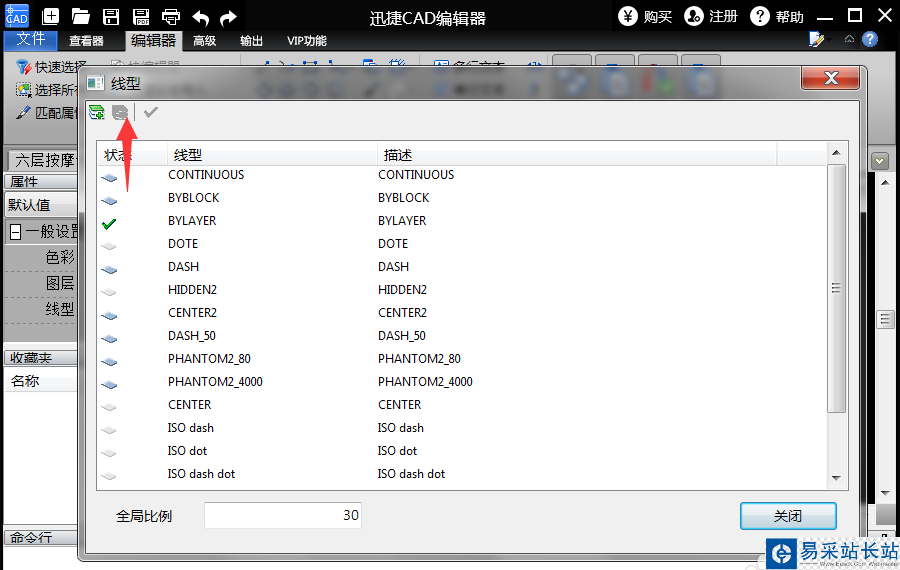Click the 描述 column header
This screenshot has height=570, width=900.
click(577, 154)
